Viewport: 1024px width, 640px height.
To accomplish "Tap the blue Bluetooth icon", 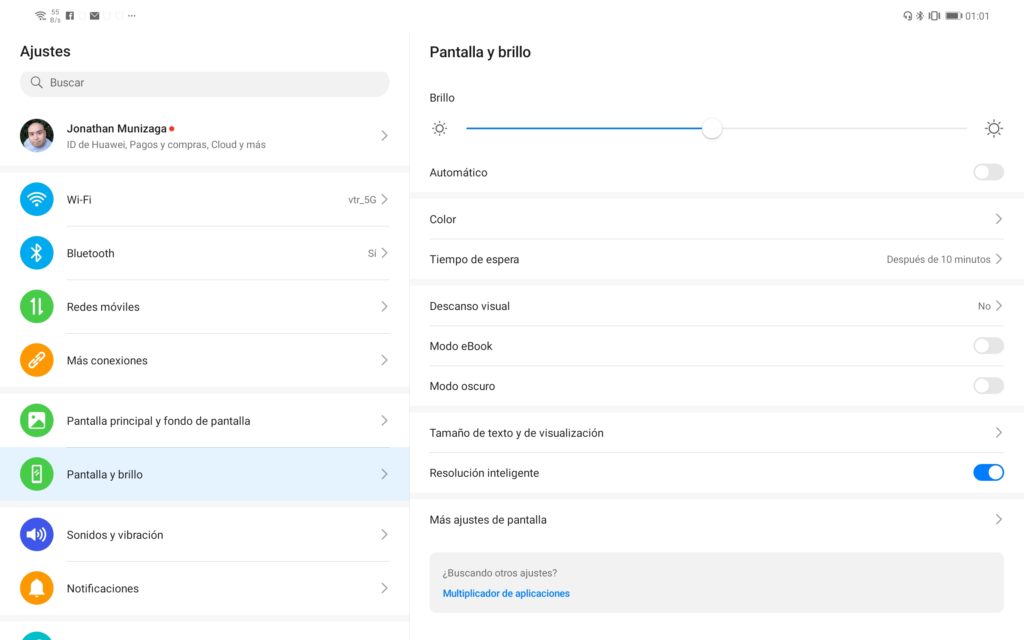I will (x=37, y=253).
